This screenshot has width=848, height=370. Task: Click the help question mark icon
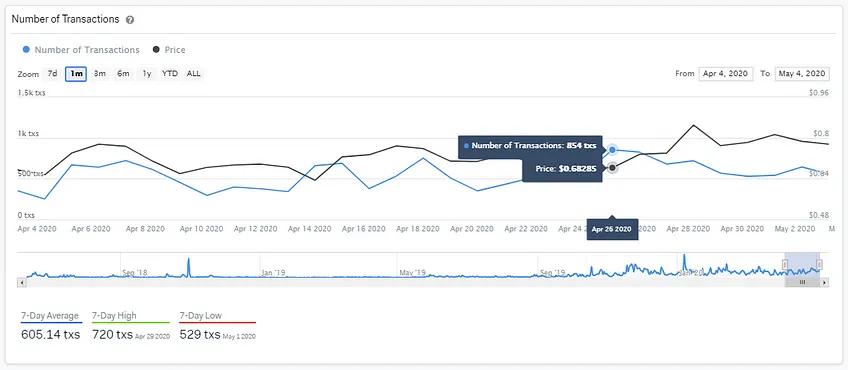130,20
